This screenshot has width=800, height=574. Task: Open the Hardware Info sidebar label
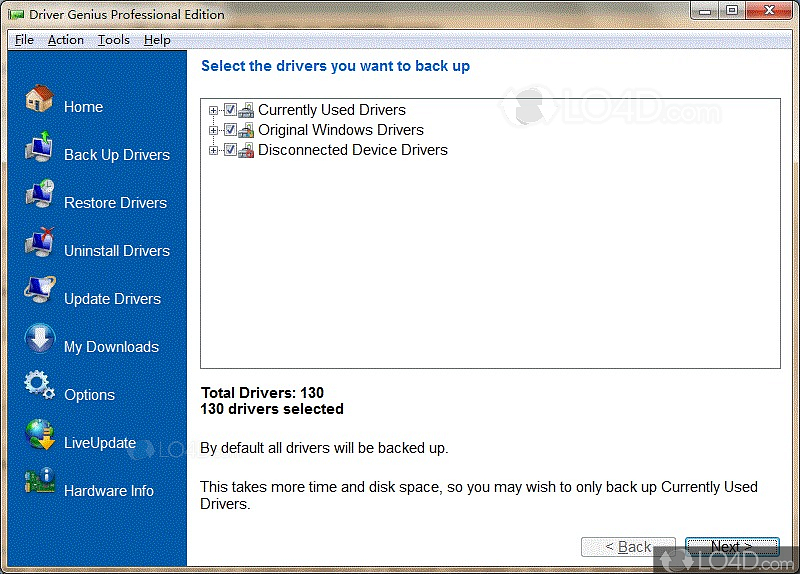coord(109,491)
